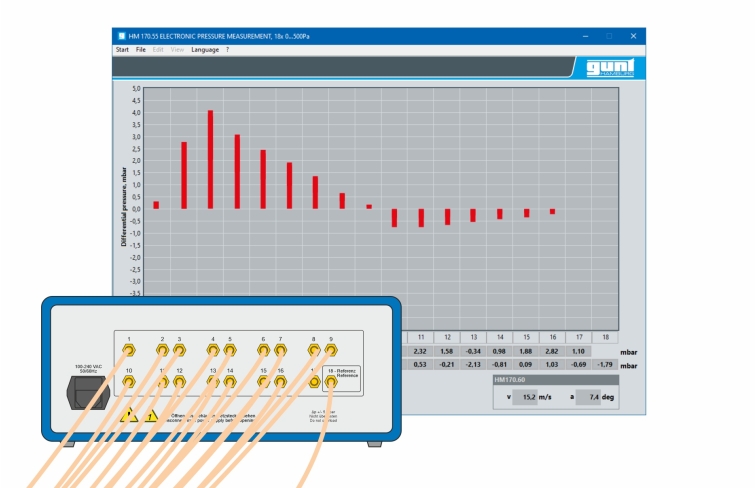
Task: Open the File menu
Action: click(141, 49)
